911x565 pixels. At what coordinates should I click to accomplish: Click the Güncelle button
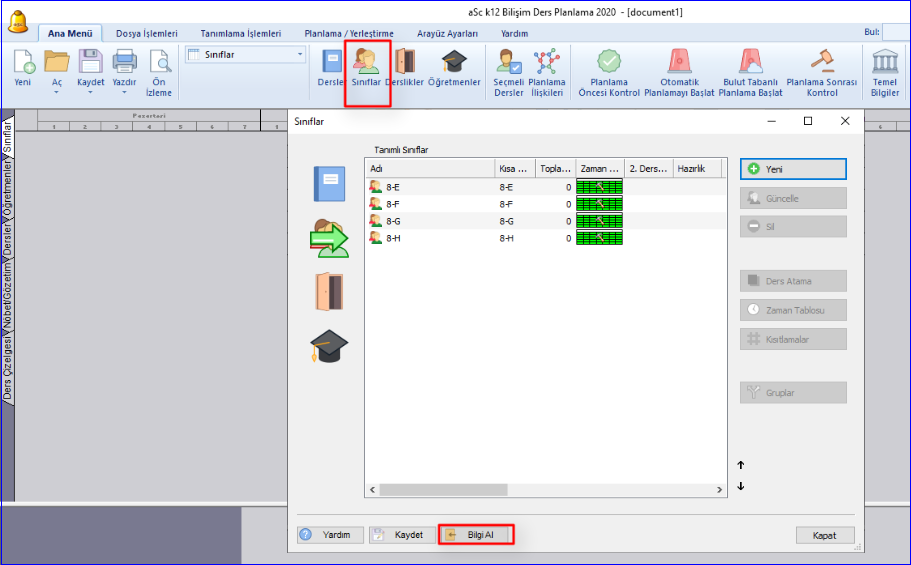click(793, 198)
